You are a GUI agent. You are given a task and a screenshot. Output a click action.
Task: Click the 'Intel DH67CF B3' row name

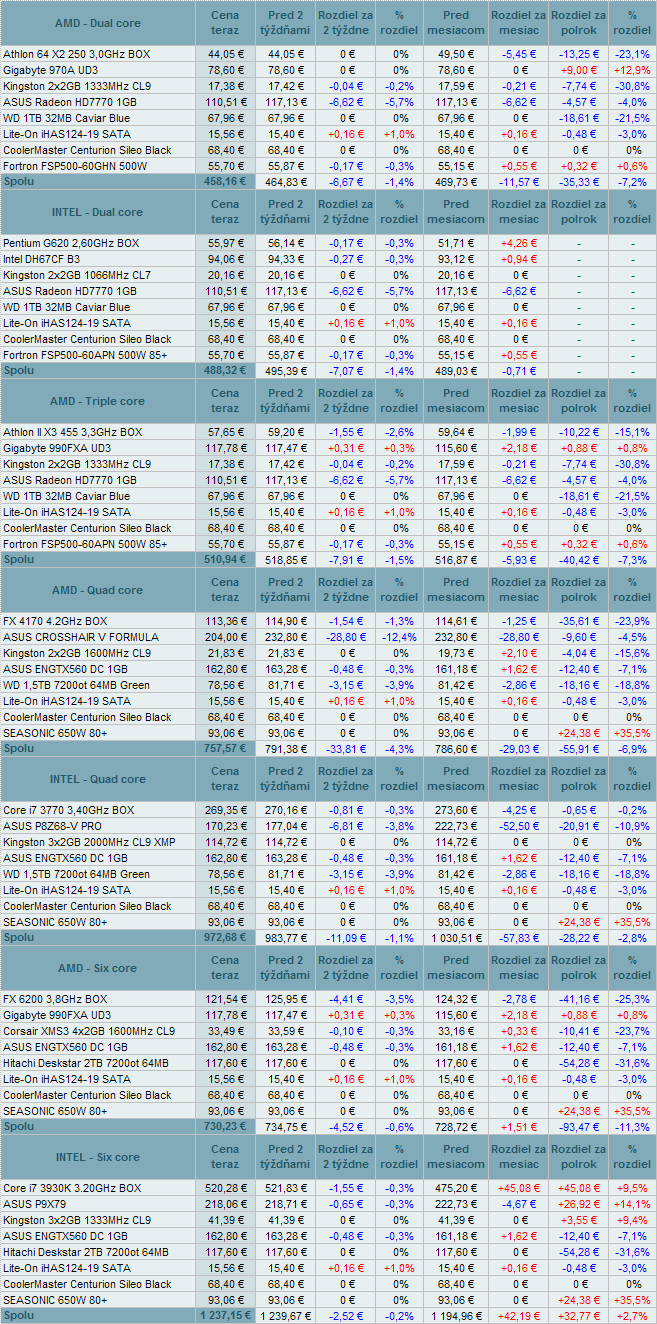42,259
